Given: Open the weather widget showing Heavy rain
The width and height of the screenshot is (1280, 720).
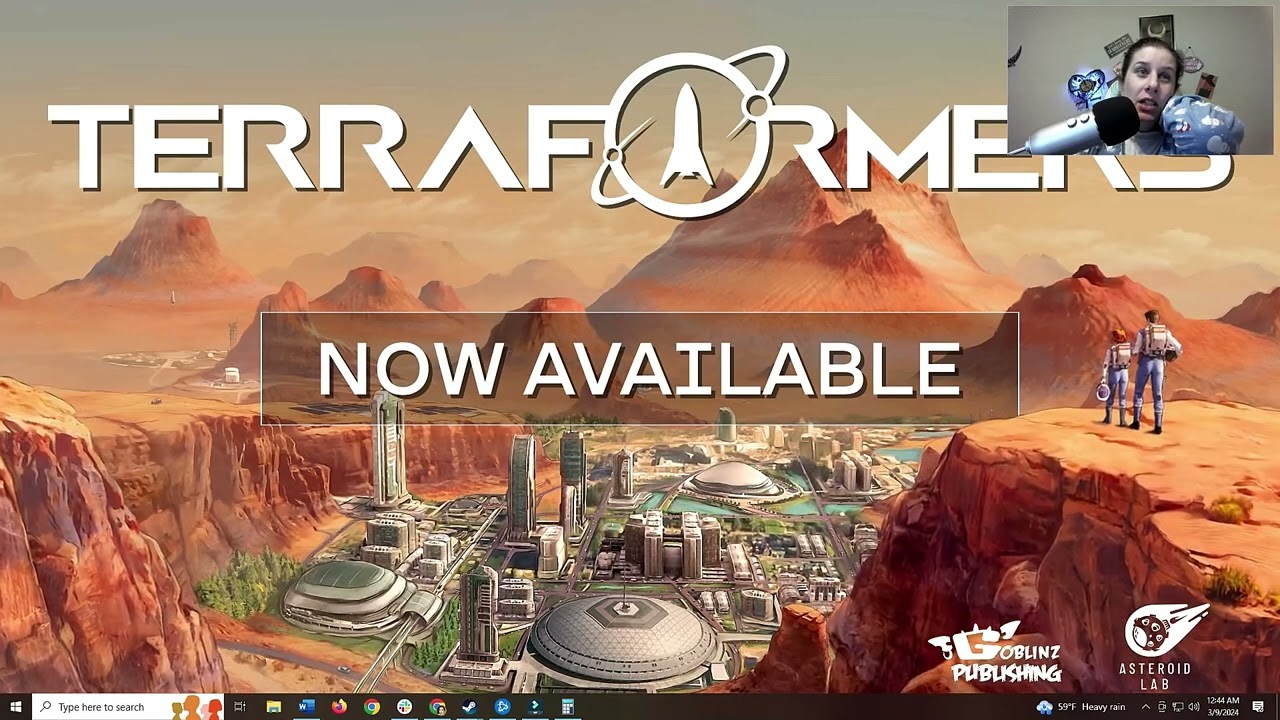Looking at the screenshot, I should pyautogui.click(x=1081, y=707).
